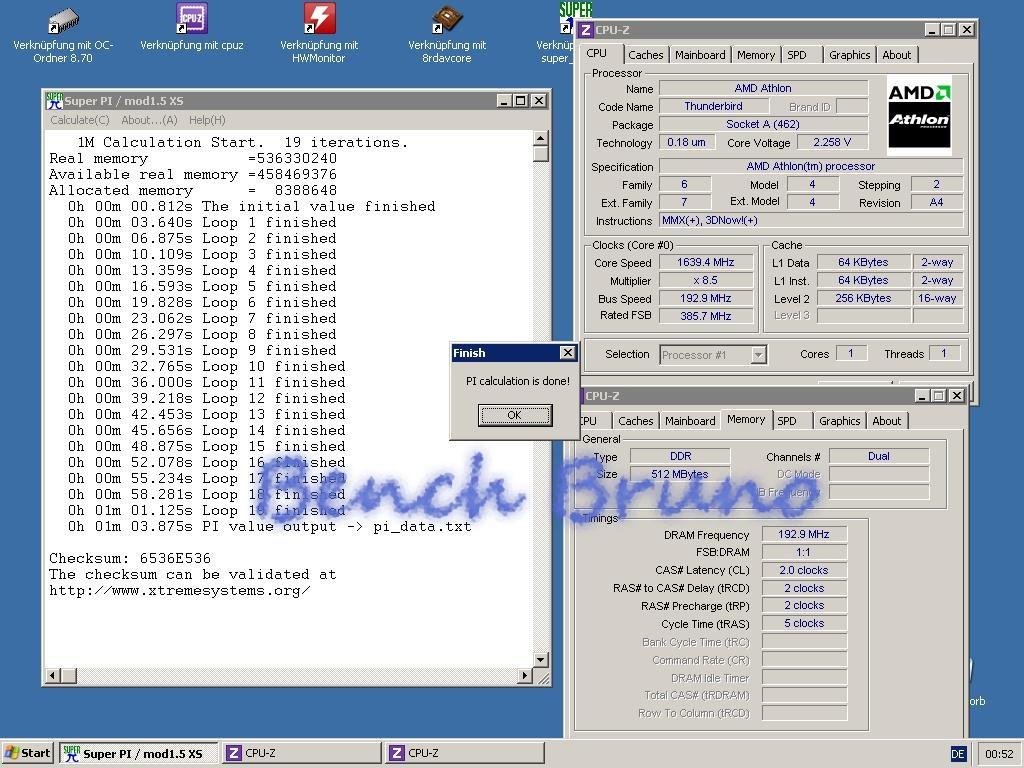1024x768 pixels.
Task: Click the Core Speed value 1639.4 MHz
Action: pyautogui.click(x=705, y=263)
